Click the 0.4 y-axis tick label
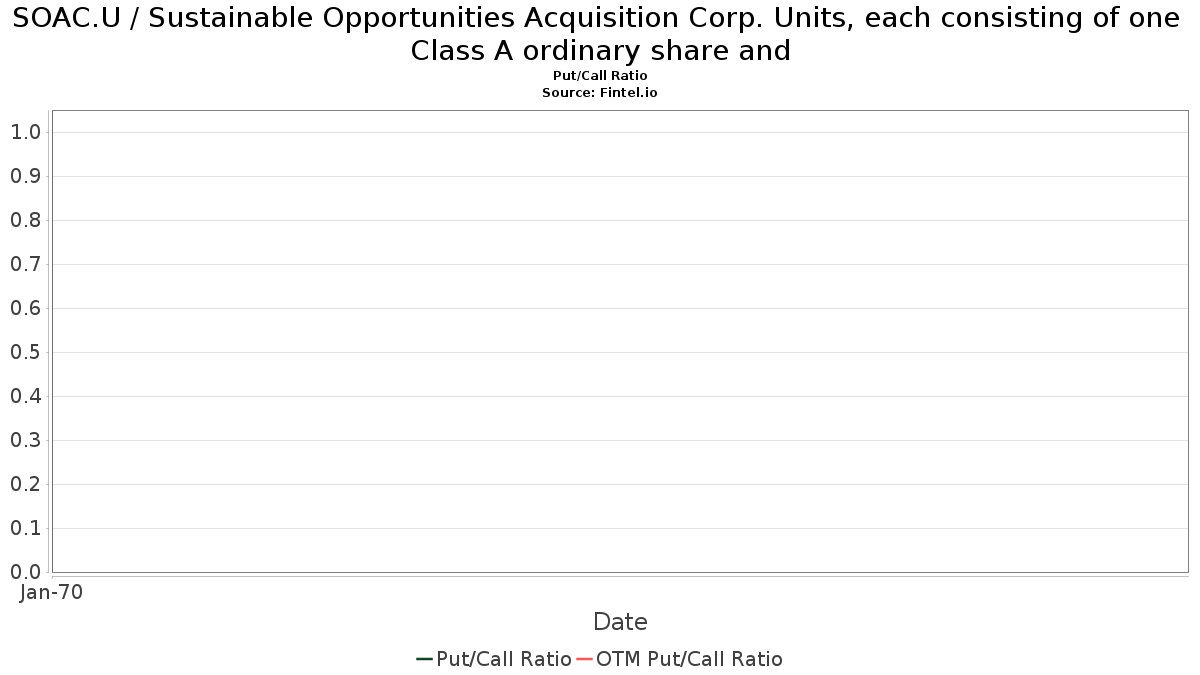 click(x=25, y=396)
